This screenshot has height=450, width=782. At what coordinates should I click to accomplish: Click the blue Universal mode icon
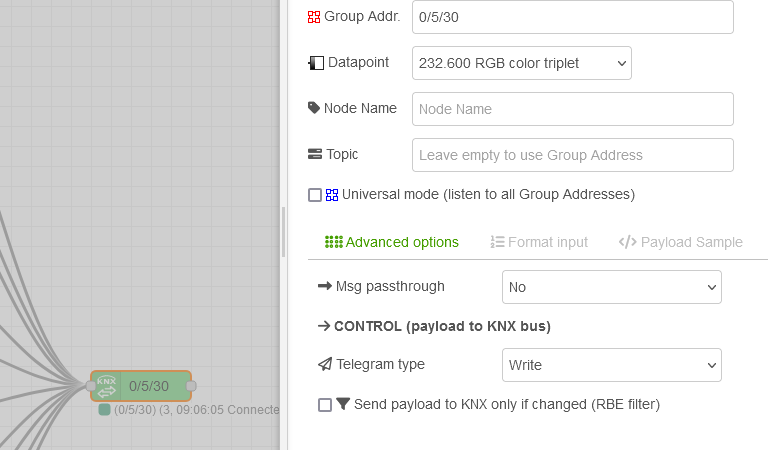point(332,195)
